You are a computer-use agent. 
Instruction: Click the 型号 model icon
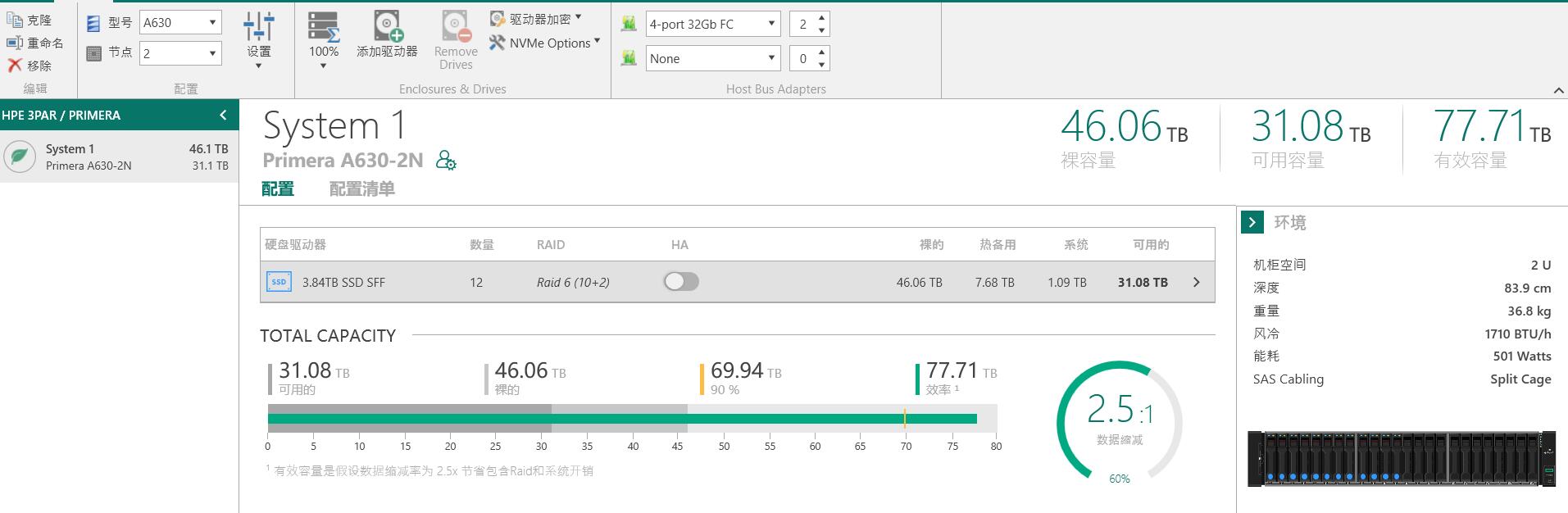pos(93,24)
